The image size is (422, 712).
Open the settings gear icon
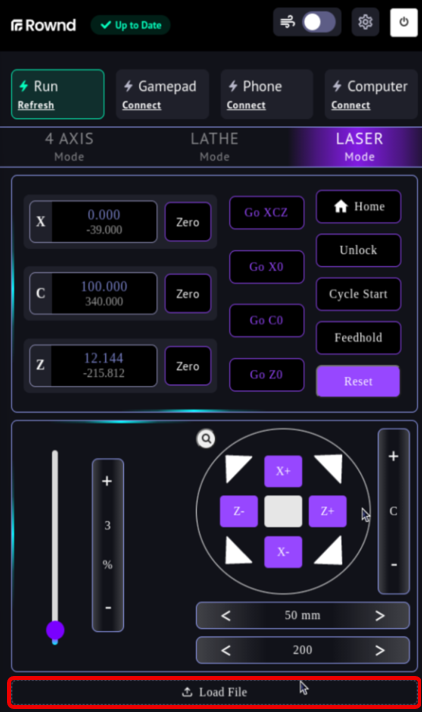point(365,22)
